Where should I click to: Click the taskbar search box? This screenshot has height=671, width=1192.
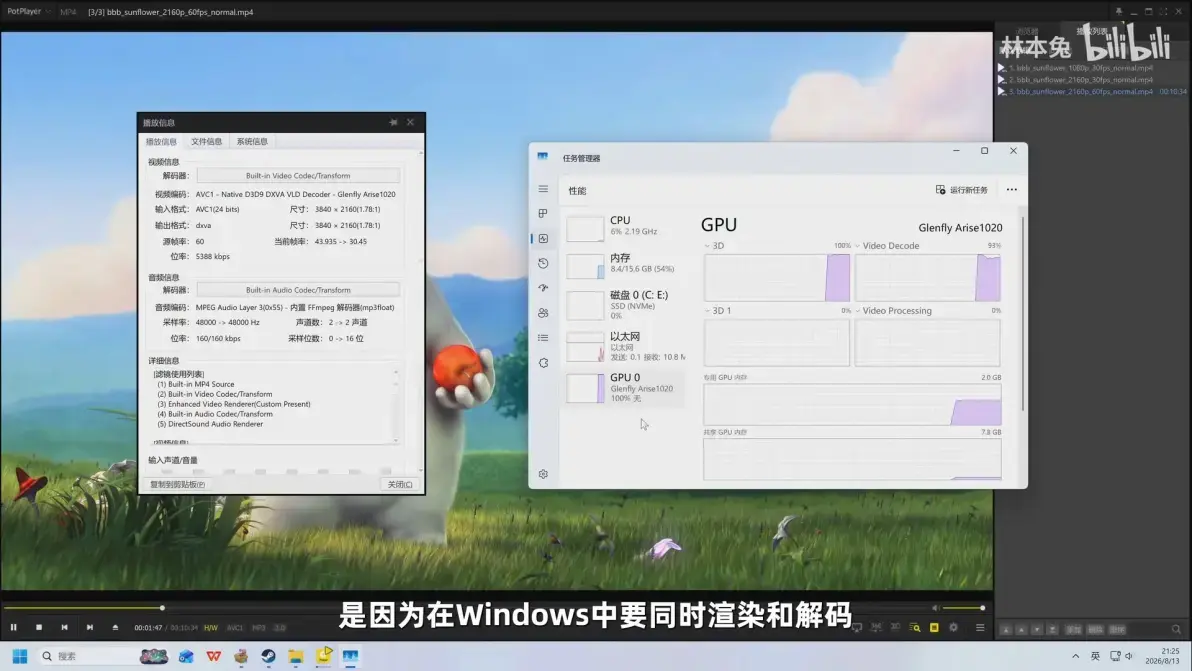(104, 656)
